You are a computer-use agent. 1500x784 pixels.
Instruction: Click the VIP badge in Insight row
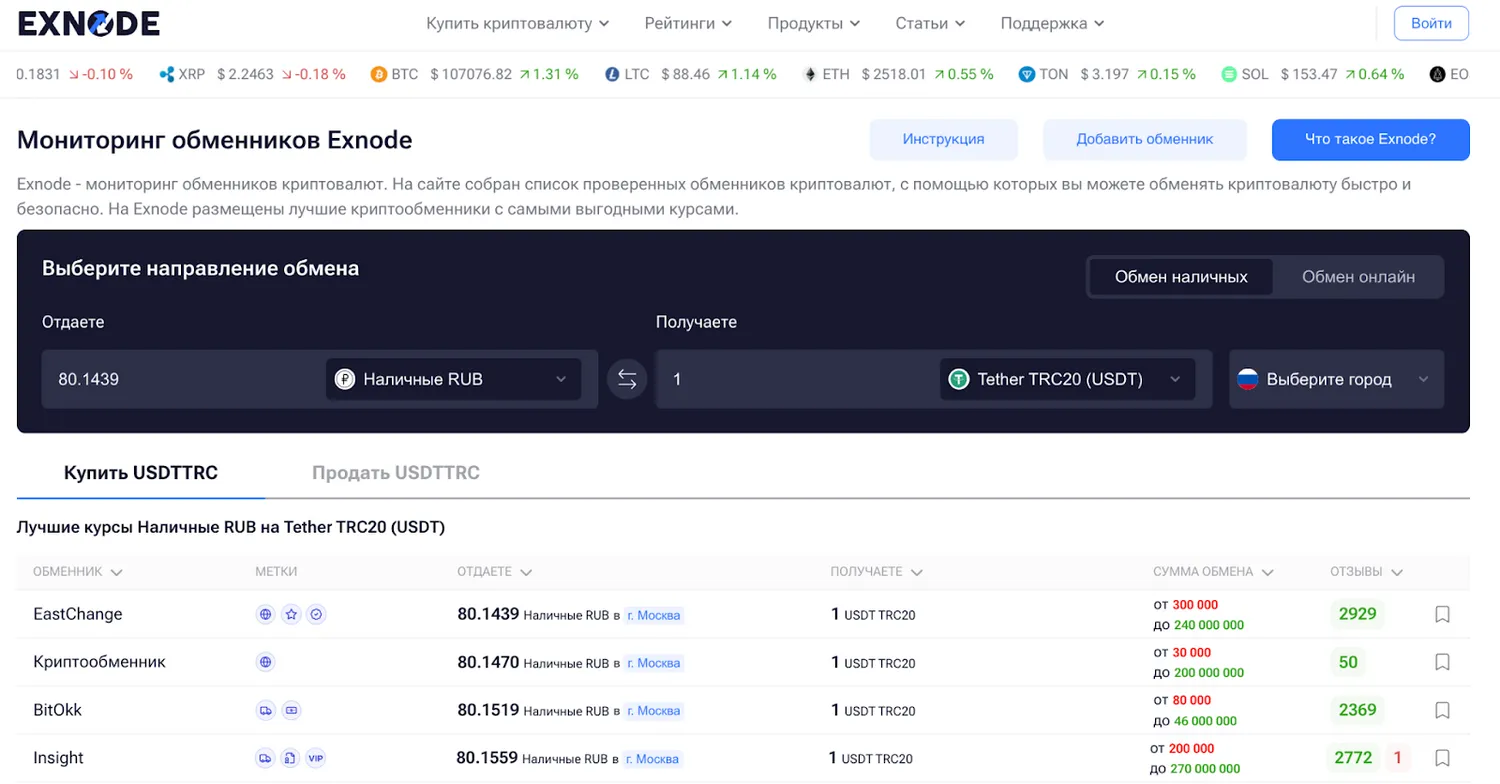tap(316, 758)
